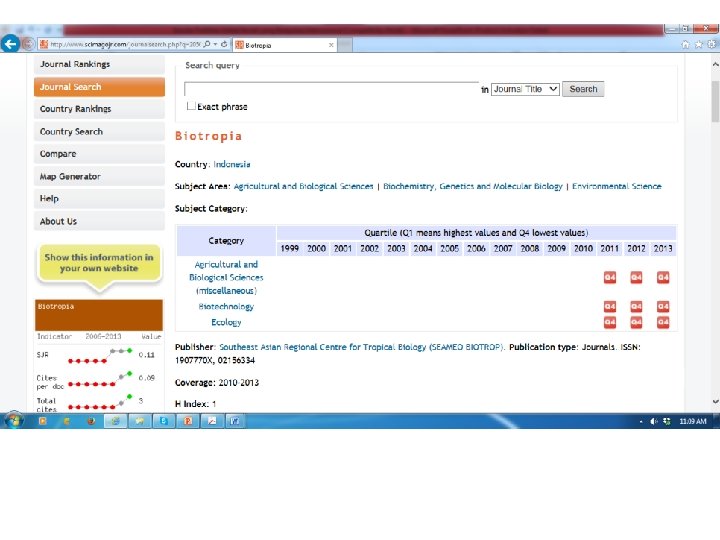
Task: Click the 2011 Q4 badge for Biotechnology
Action: 610,306
